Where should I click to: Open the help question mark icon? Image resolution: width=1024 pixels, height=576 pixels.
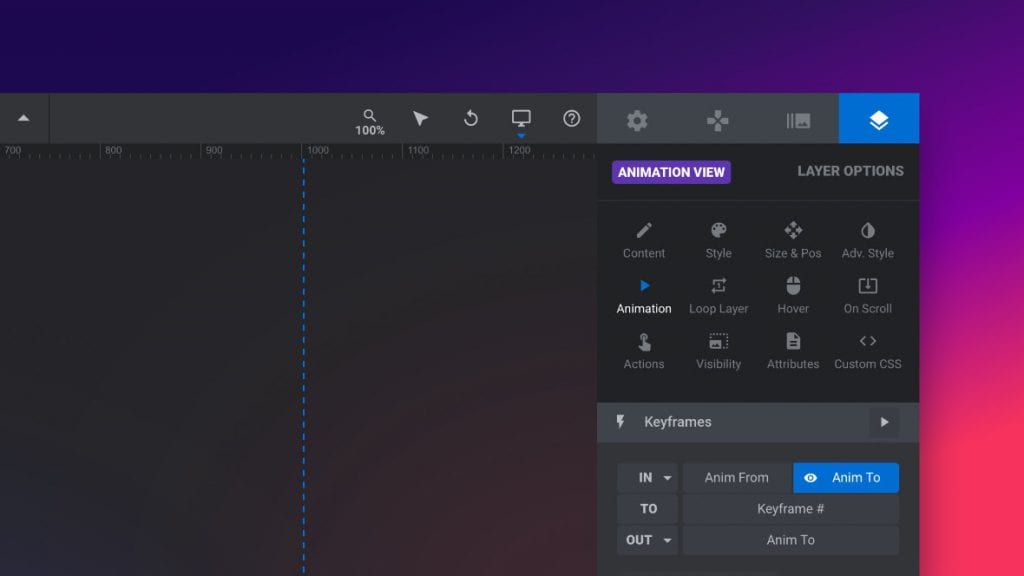(x=571, y=118)
